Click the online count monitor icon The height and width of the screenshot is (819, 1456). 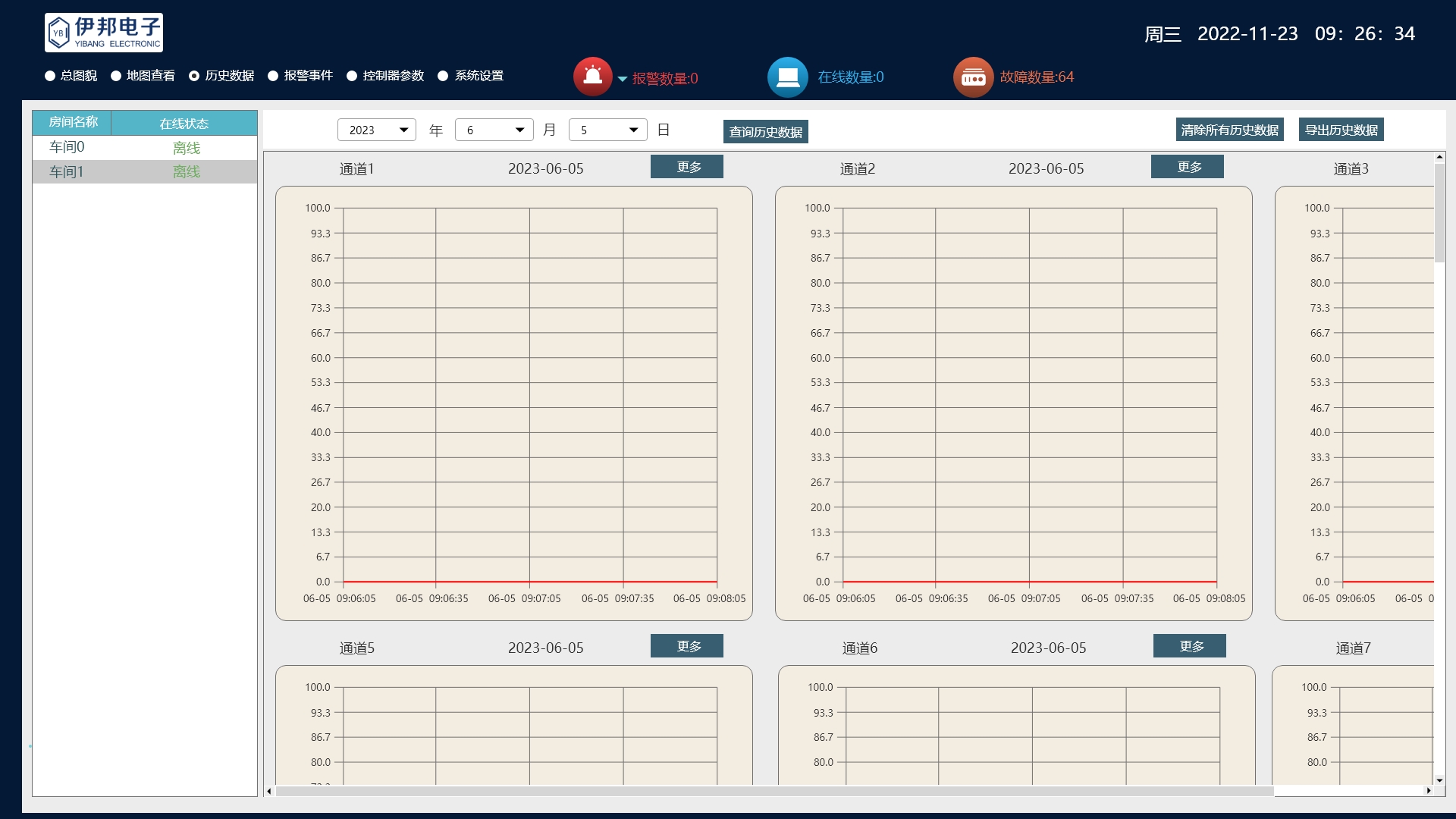pyautogui.click(x=789, y=76)
